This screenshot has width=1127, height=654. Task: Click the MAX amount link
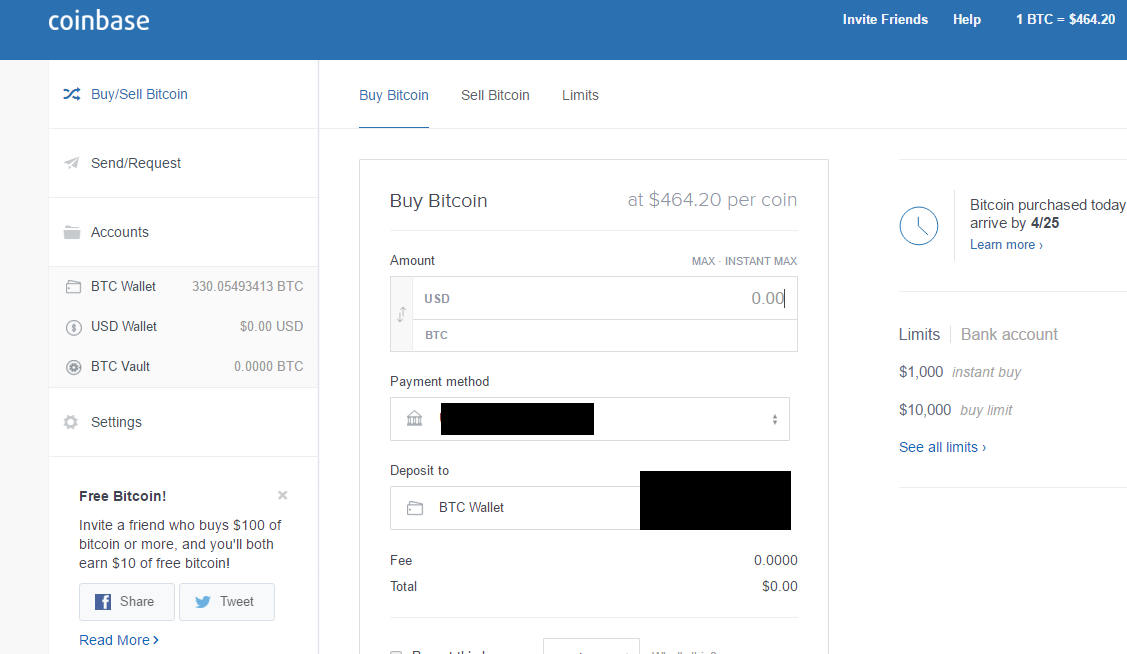click(x=703, y=261)
